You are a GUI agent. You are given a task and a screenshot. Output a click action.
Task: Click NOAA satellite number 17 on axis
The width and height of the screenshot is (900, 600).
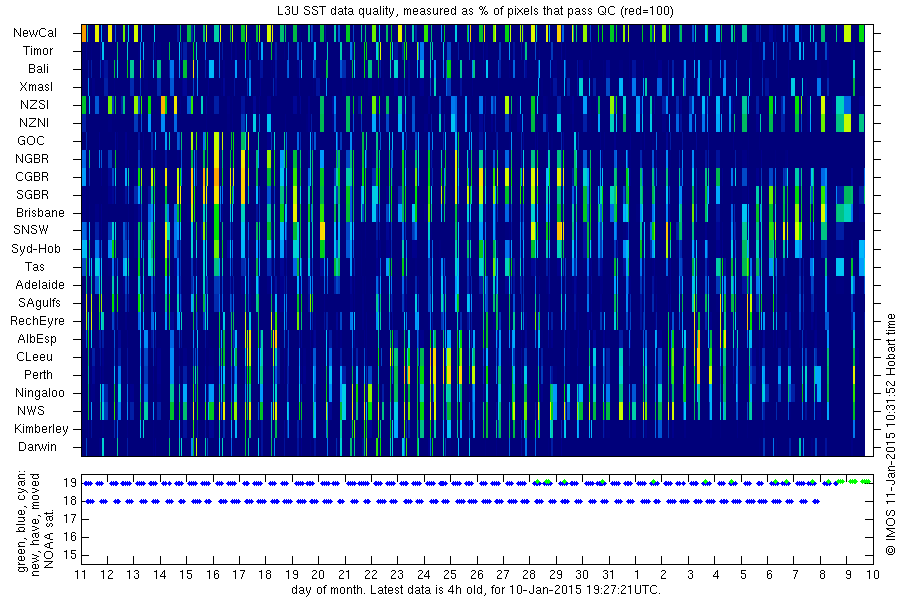(x=70, y=519)
